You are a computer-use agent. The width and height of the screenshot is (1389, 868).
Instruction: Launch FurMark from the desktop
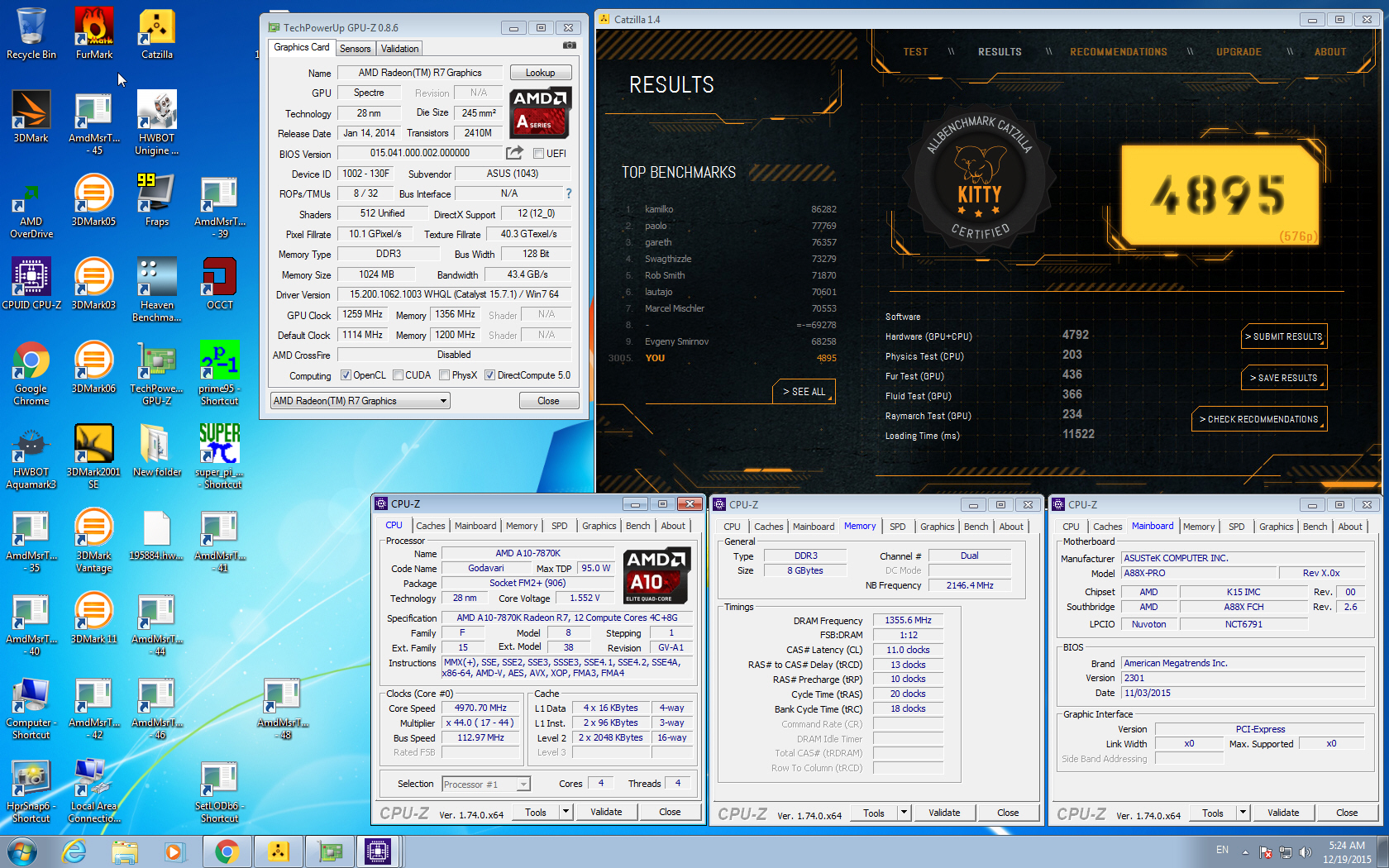[94, 33]
